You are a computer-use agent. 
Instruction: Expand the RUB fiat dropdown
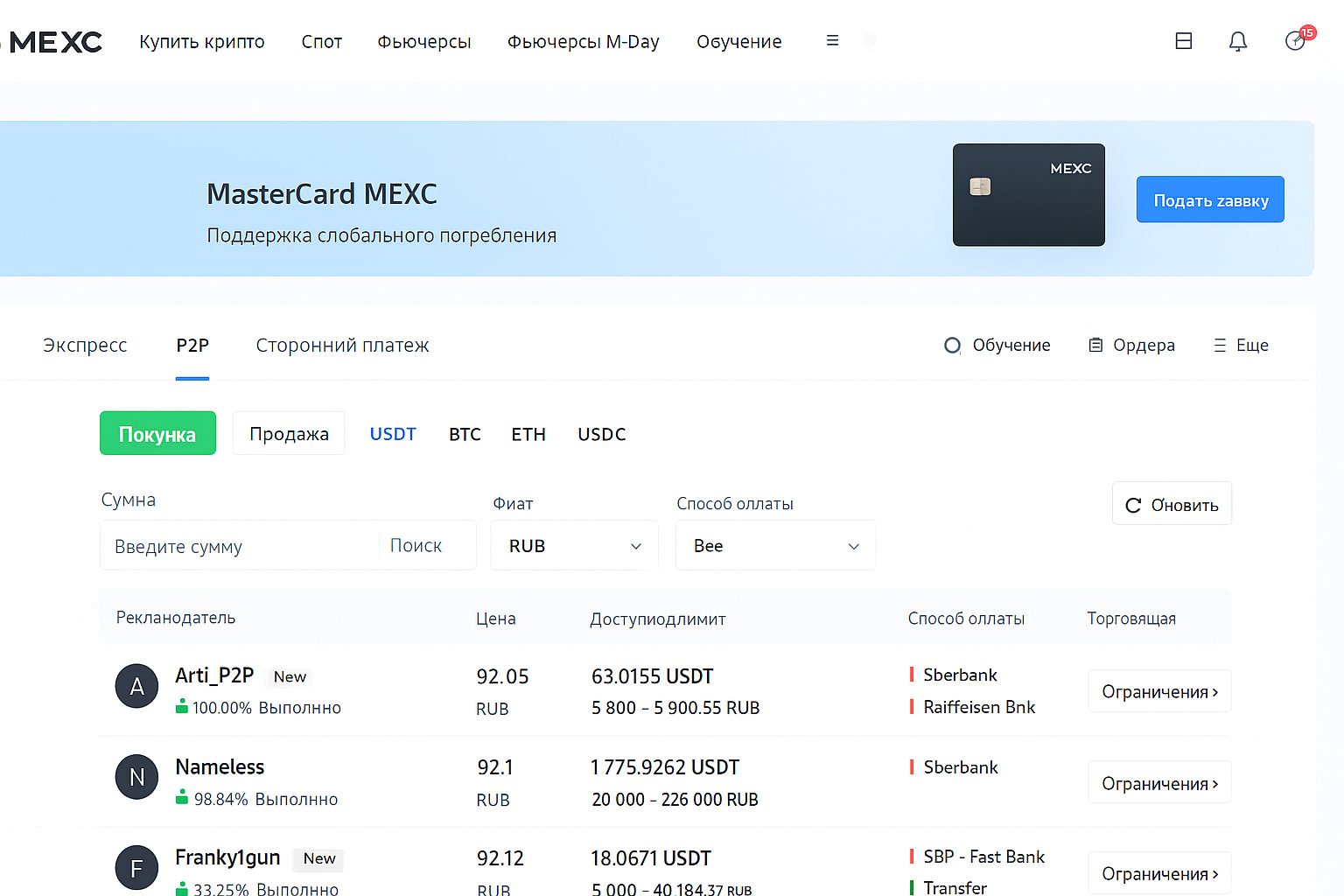[x=574, y=546]
